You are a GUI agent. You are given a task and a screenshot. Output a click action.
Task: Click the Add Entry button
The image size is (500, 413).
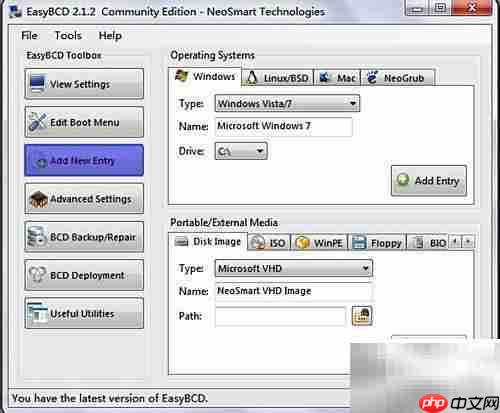pyautogui.click(x=429, y=181)
